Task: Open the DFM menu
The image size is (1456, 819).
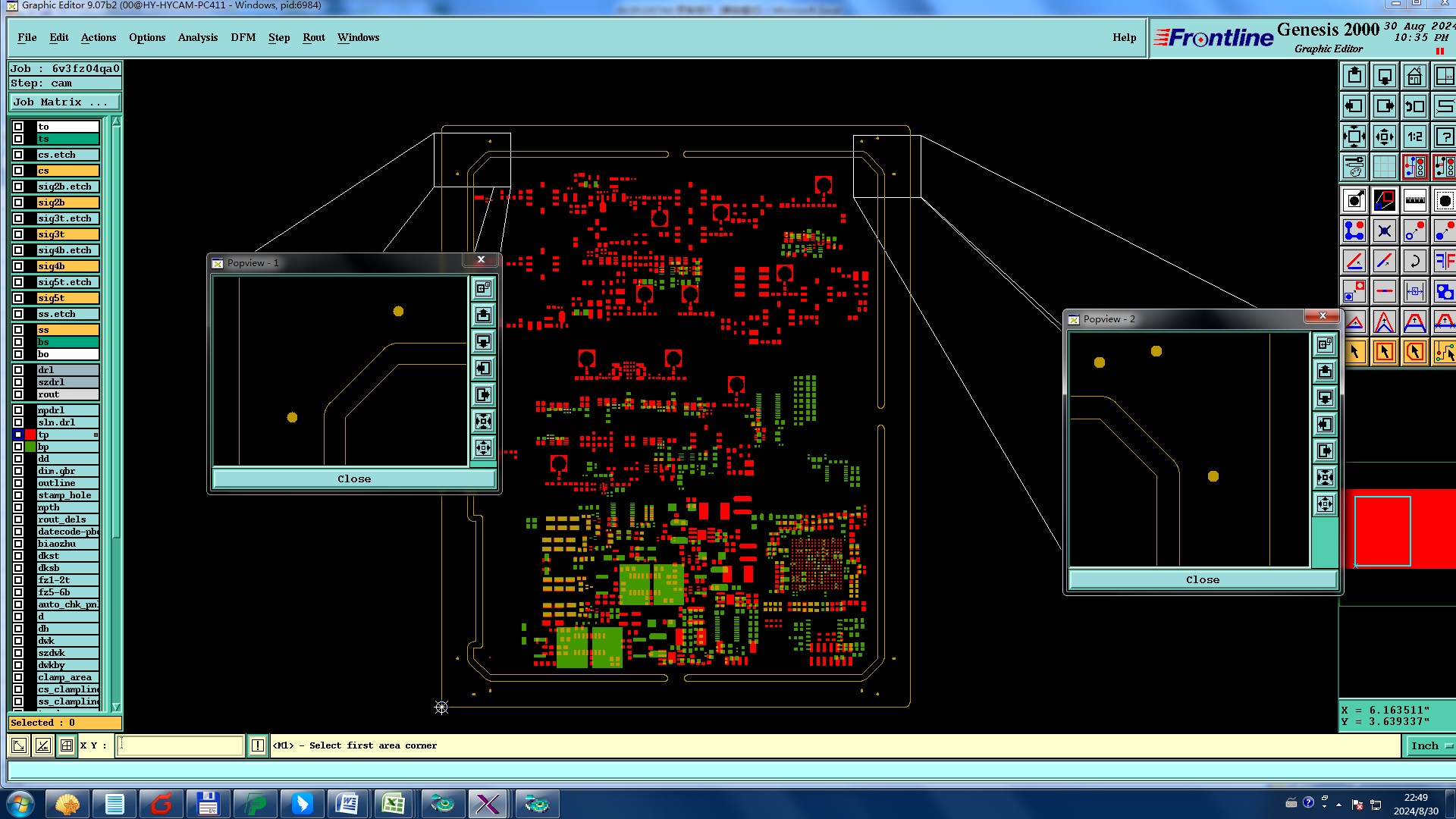Action: 243,37
